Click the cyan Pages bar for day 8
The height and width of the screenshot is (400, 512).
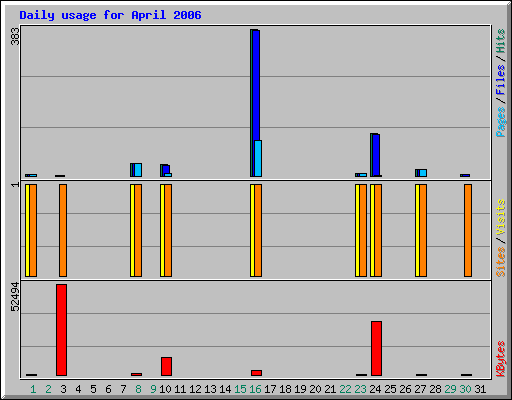[x=138, y=170]
